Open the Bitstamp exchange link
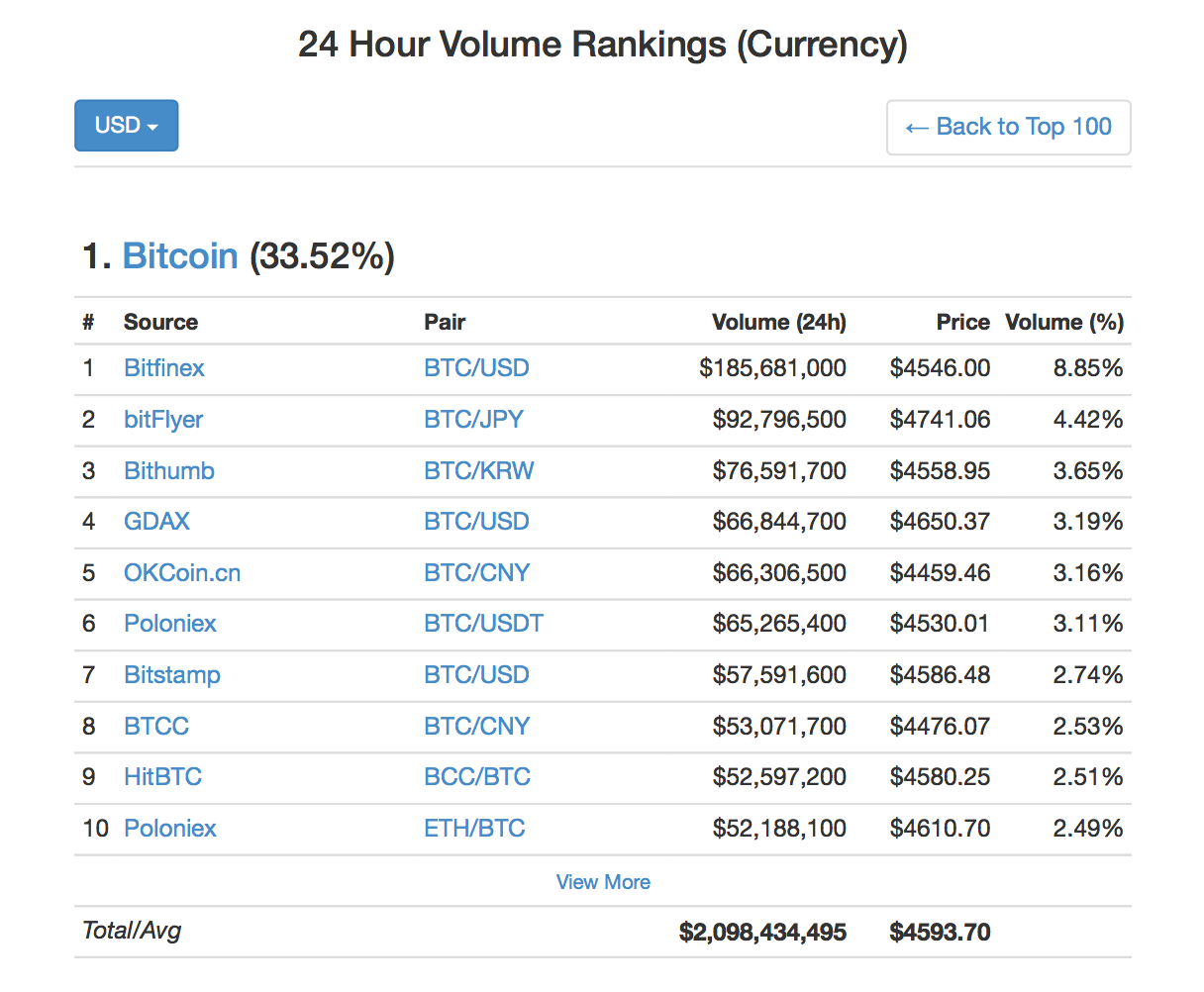This screenshot has height=992, width=1204. (172, 675)
